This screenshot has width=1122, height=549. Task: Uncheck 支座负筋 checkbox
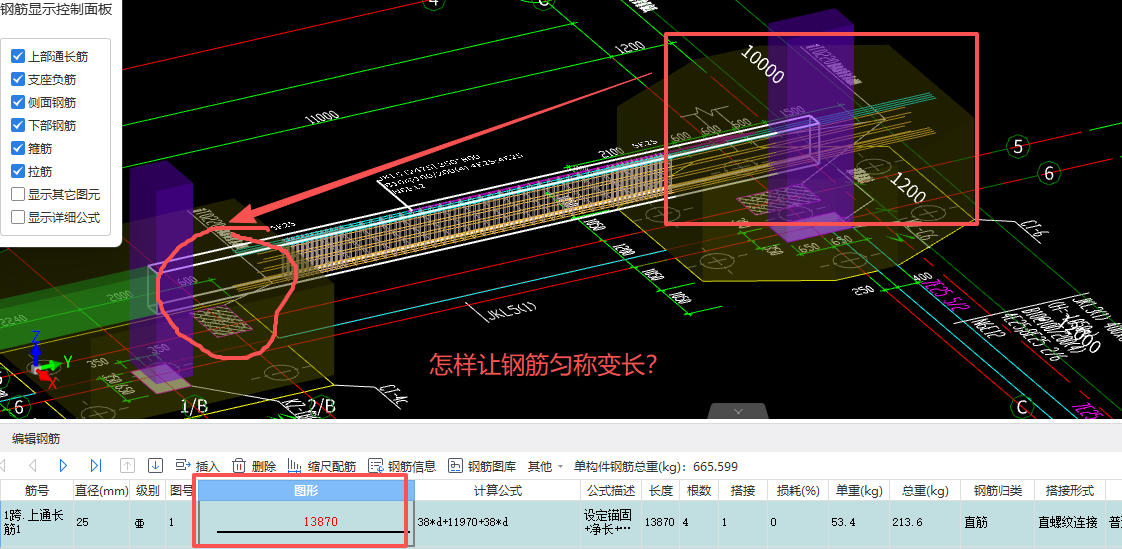pos(18,79)
